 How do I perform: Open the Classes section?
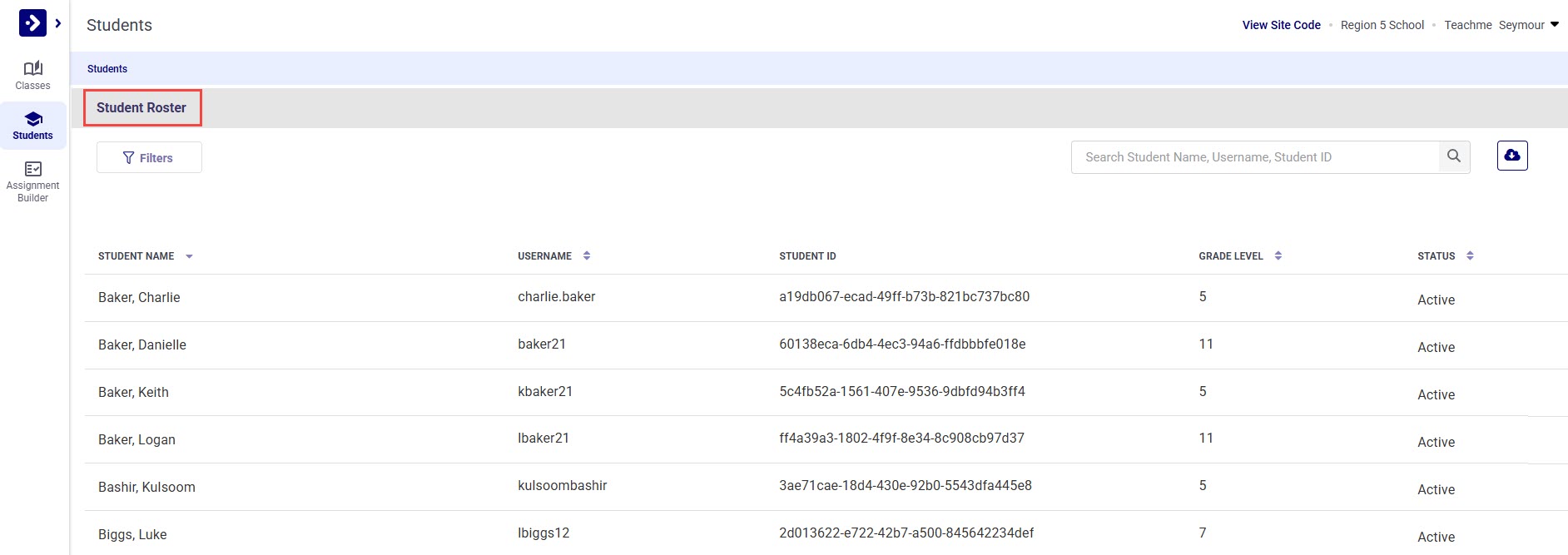pos(32,75)
